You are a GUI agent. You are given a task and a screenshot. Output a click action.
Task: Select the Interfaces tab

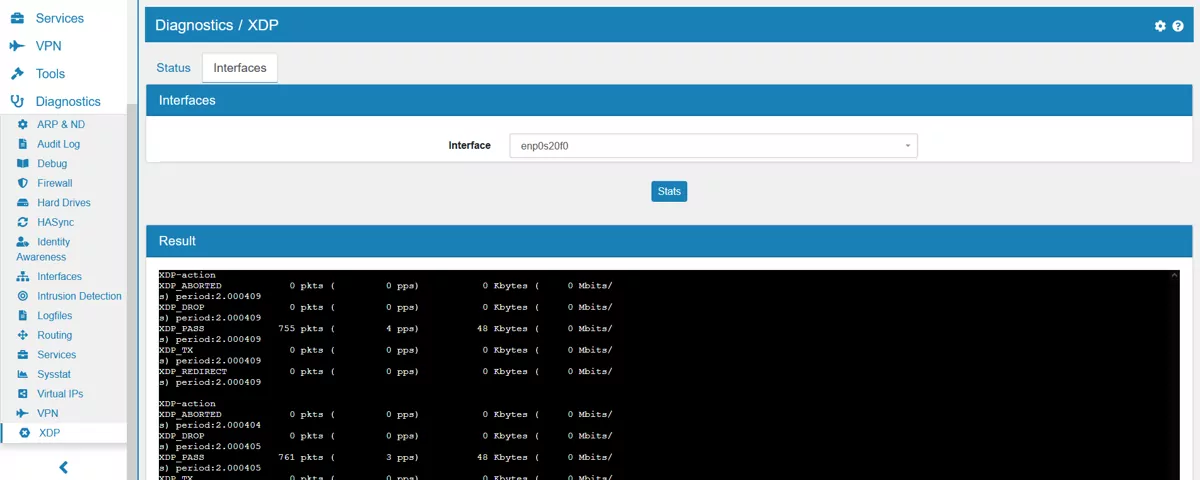(240, 68)
